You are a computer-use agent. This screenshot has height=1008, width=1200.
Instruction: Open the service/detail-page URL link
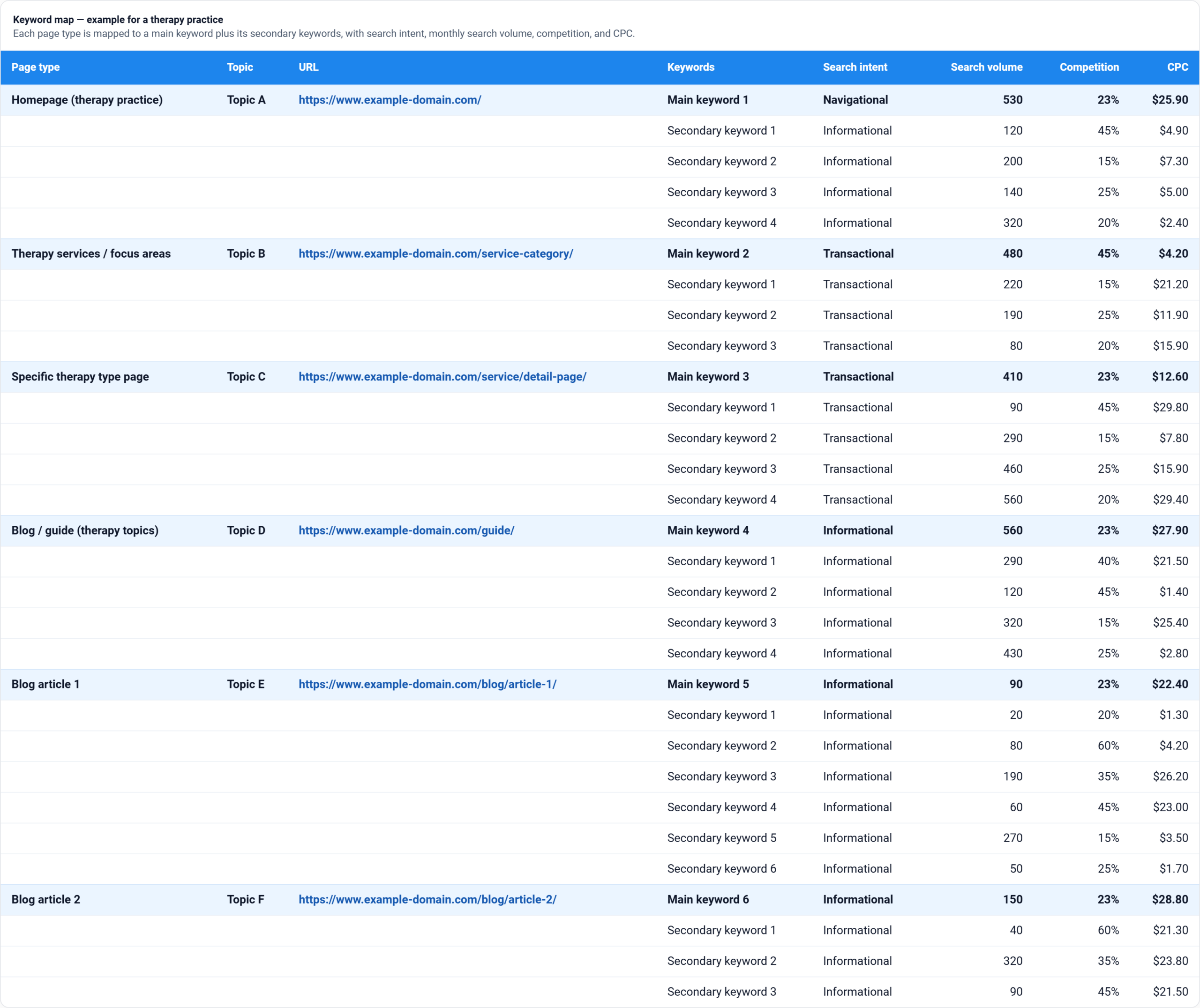(442, 377)
